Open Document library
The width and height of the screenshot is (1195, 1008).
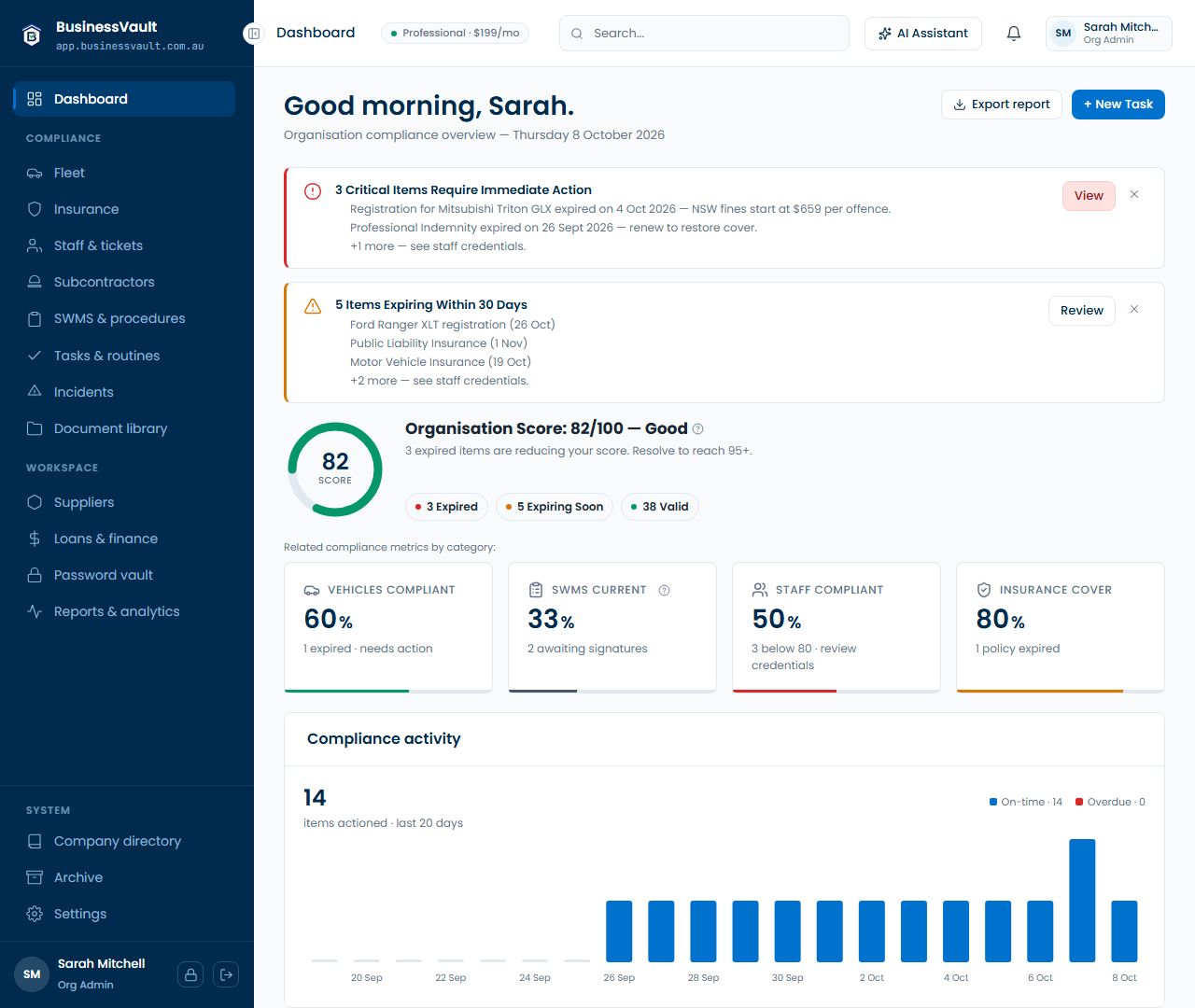pos(124,428)
